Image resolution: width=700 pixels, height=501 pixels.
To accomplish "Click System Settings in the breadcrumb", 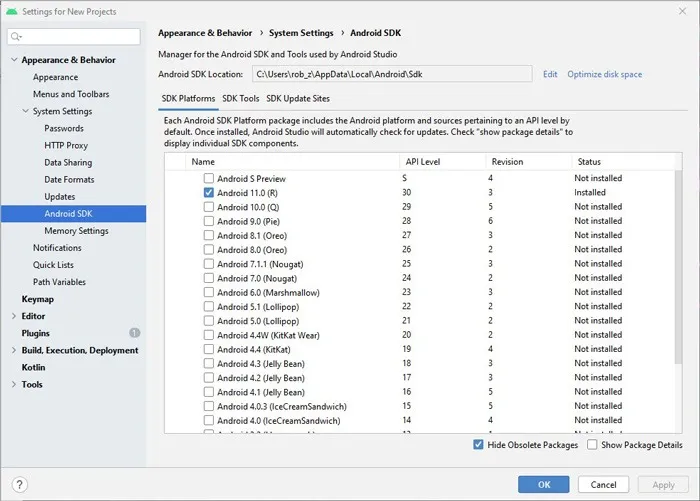I will click(301, 33).
